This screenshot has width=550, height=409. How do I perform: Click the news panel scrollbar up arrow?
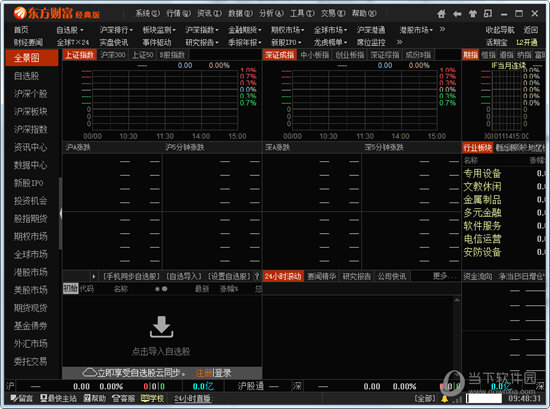click(x=457, y=300)
